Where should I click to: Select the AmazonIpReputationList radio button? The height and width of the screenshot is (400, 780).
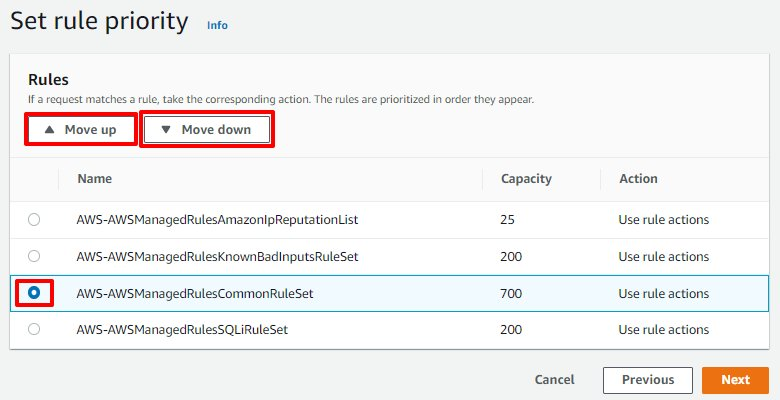(x=35, y=219)
